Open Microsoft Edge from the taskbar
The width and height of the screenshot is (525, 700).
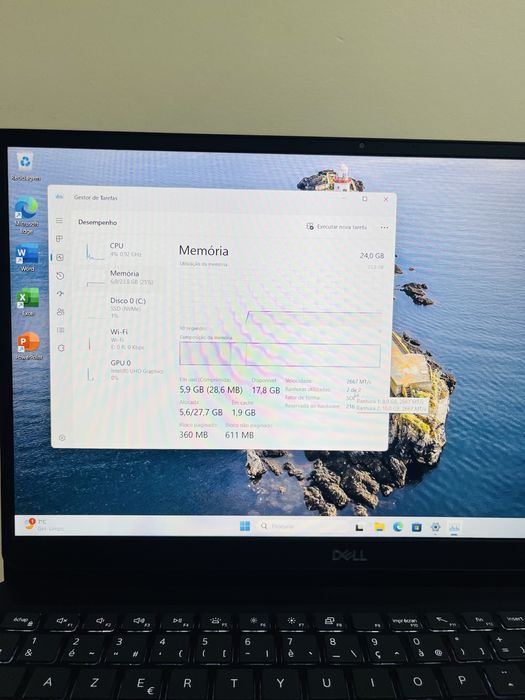pos(398,527)
